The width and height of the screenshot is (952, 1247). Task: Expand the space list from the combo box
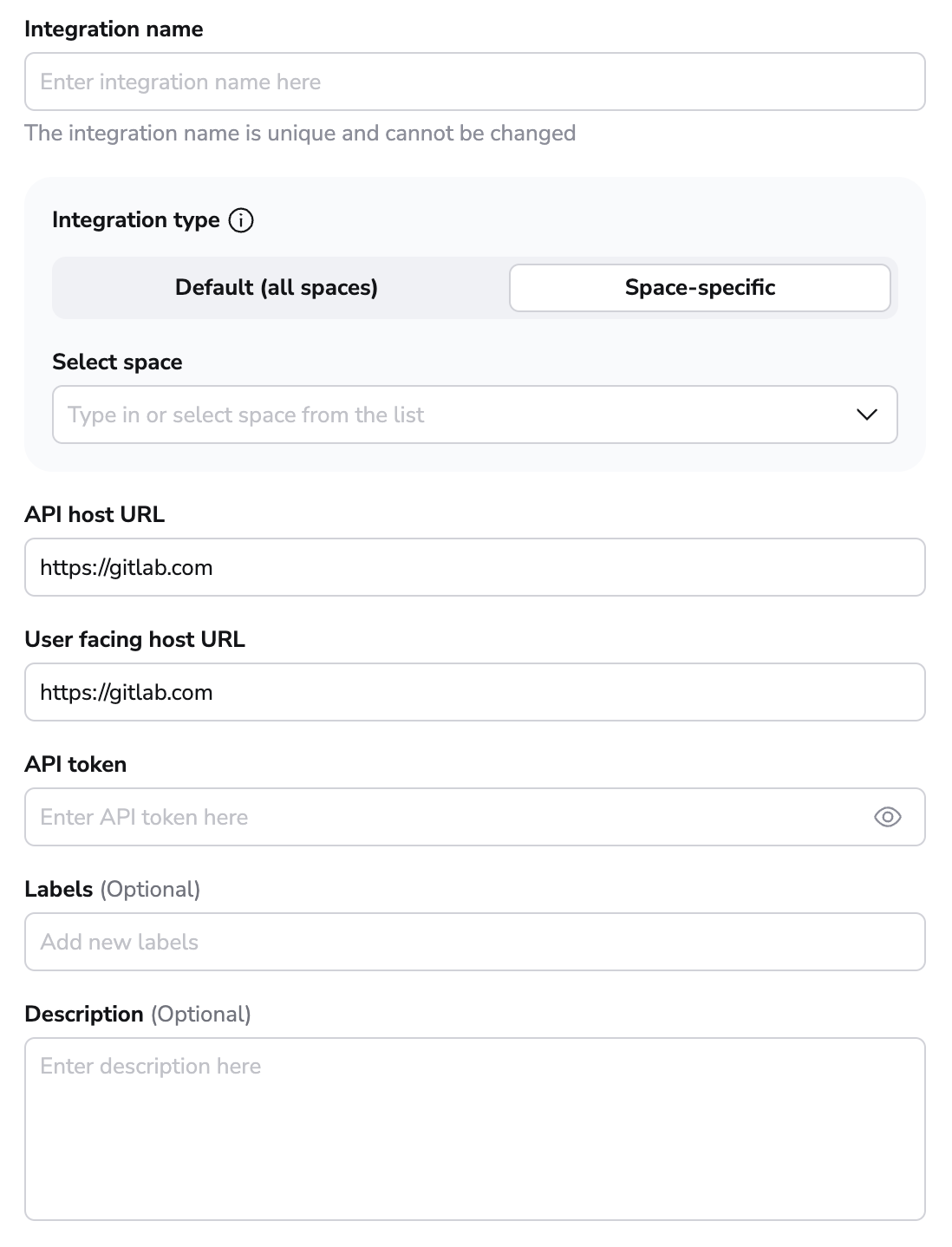pos(867,415)
